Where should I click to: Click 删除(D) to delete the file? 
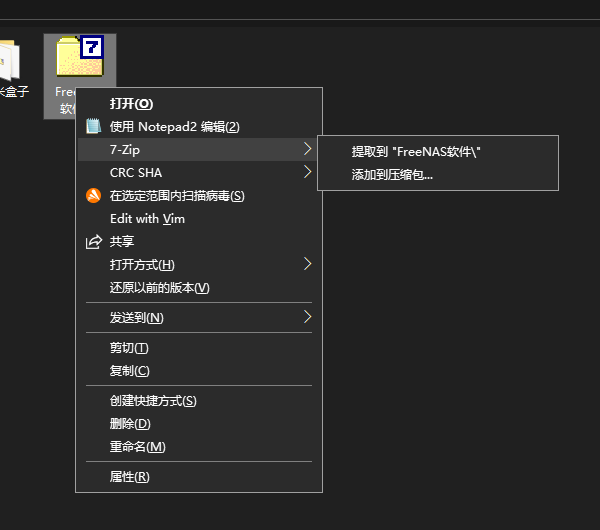point(130,424)
